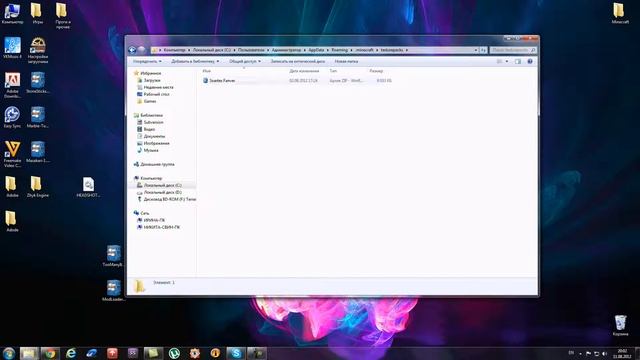Viewport: 640px width, 360px height.
Task: Click Записать на оптический диск button
Action: pyautogui.click(x=298, y=61)
